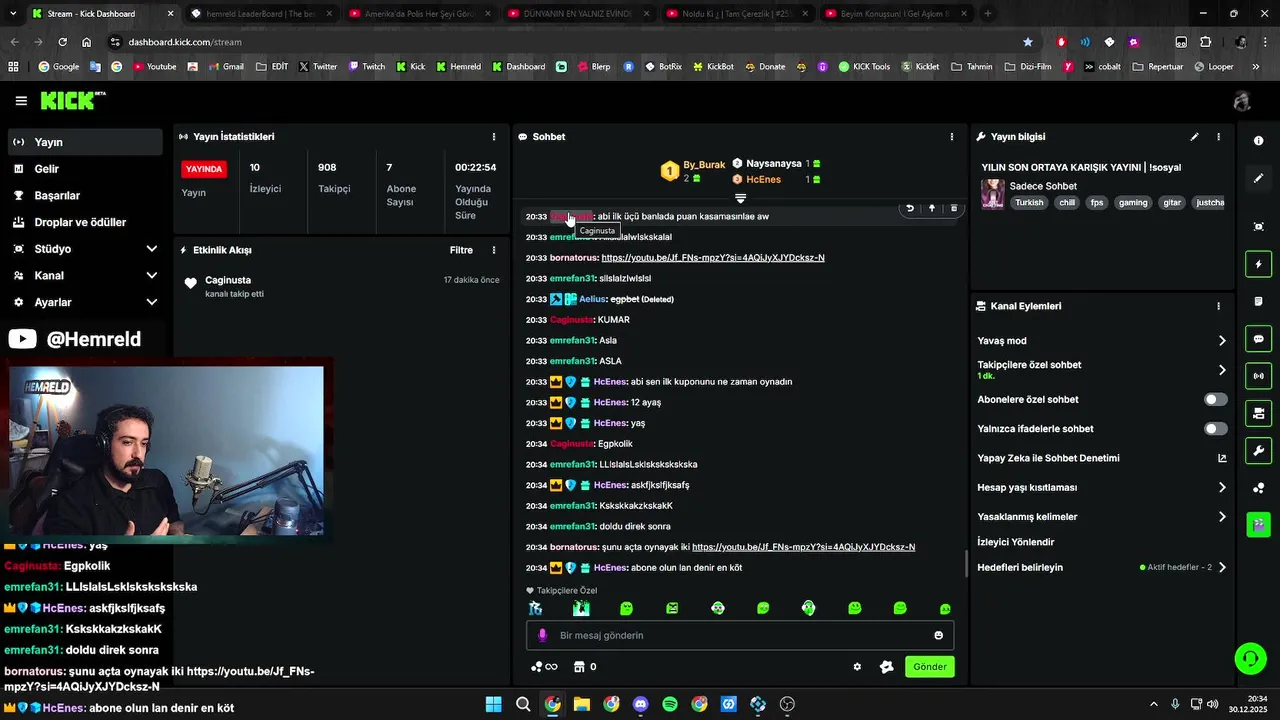Click İzleyici Yönlendir option
This screenshot has height=720, width=1280.
point(1015,542)
